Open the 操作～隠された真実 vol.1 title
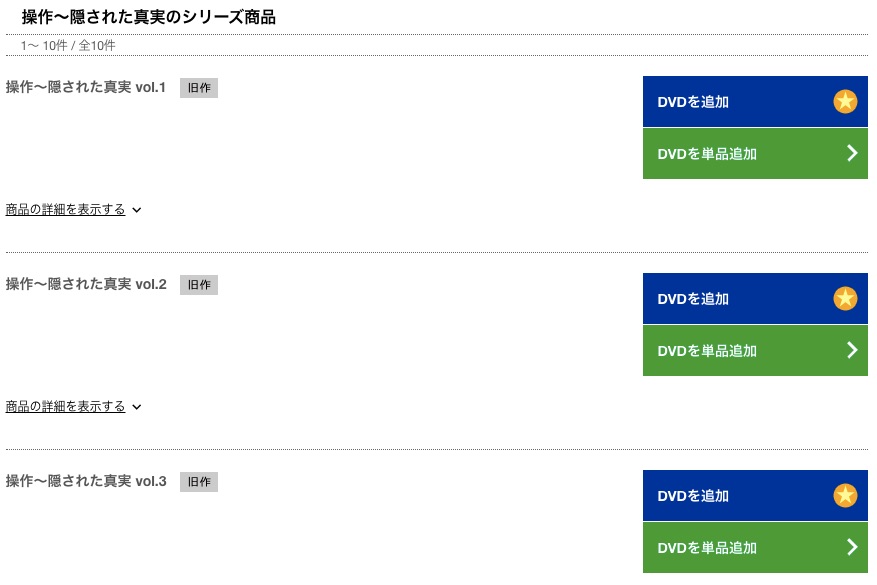 [x=86, y=87]
